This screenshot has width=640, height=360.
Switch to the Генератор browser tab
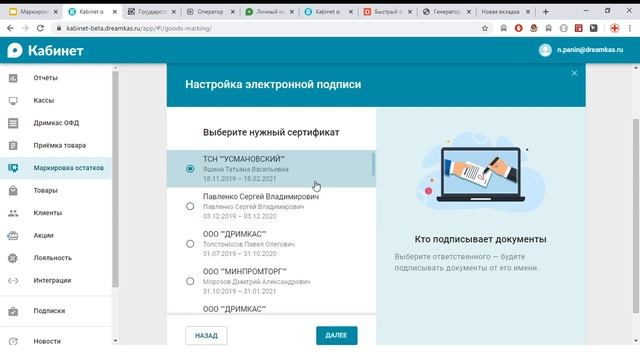tap(447, 12)
